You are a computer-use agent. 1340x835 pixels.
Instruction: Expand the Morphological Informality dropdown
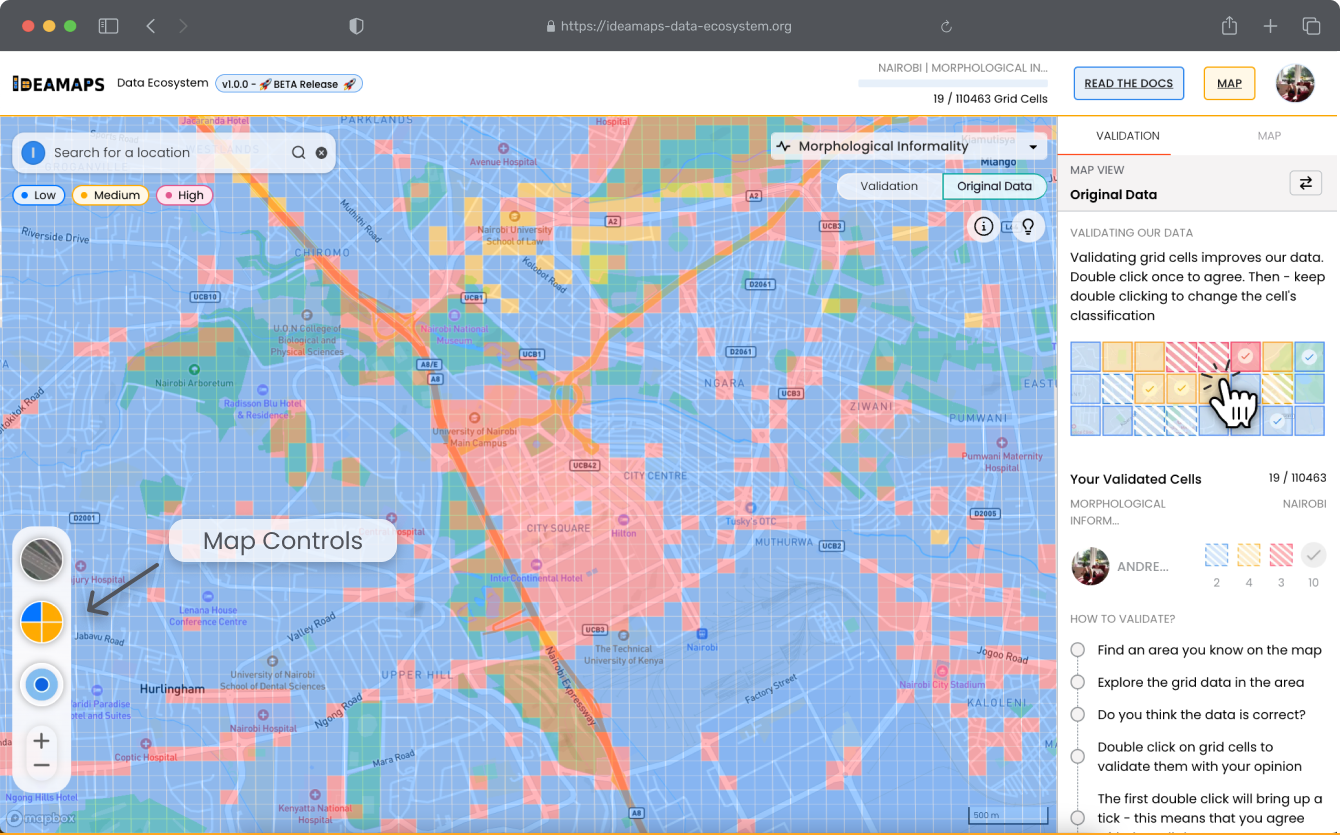pyautogui.click(x=1032, y=147)
